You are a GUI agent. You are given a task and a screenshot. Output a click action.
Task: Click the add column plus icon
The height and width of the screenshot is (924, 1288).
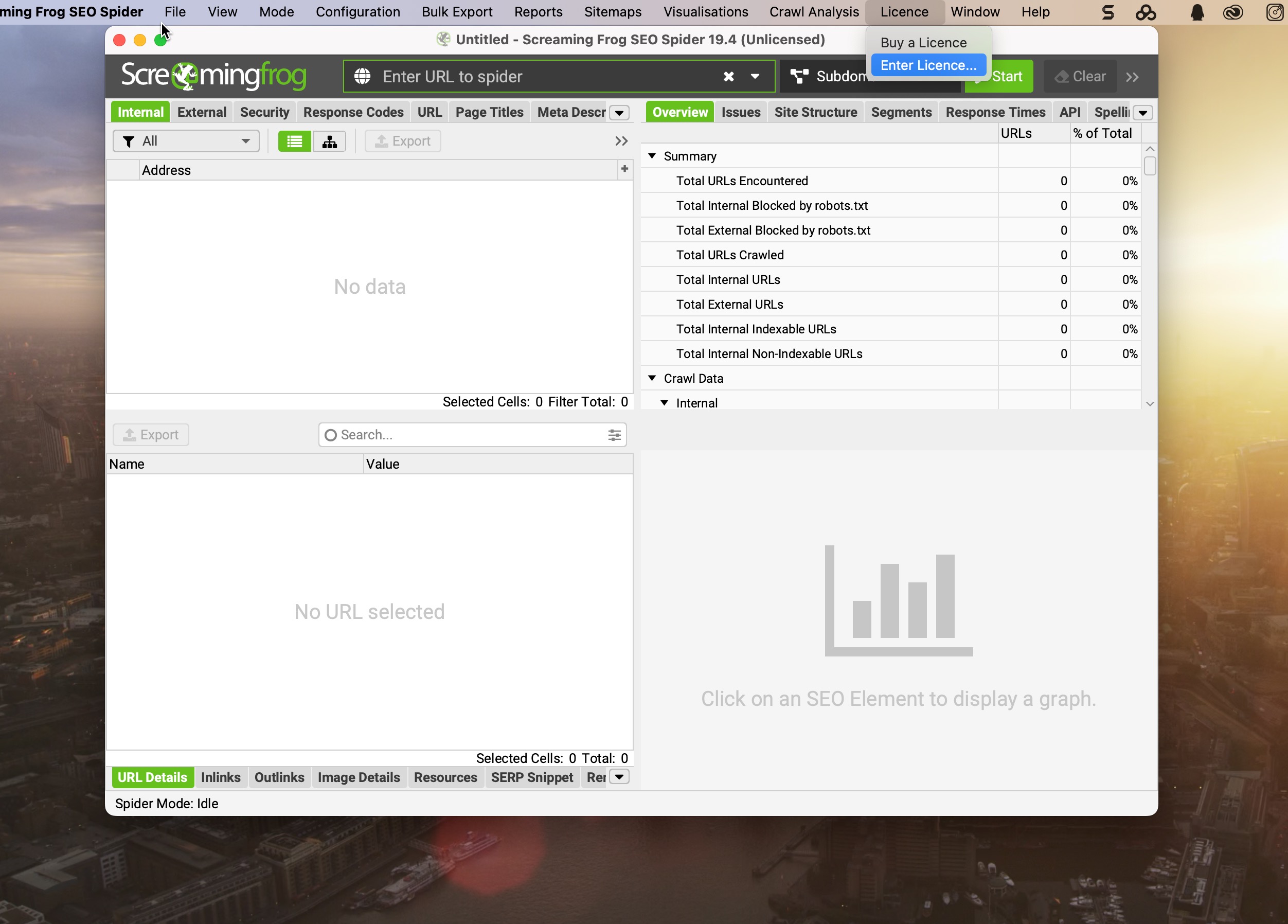pos(624,169)
